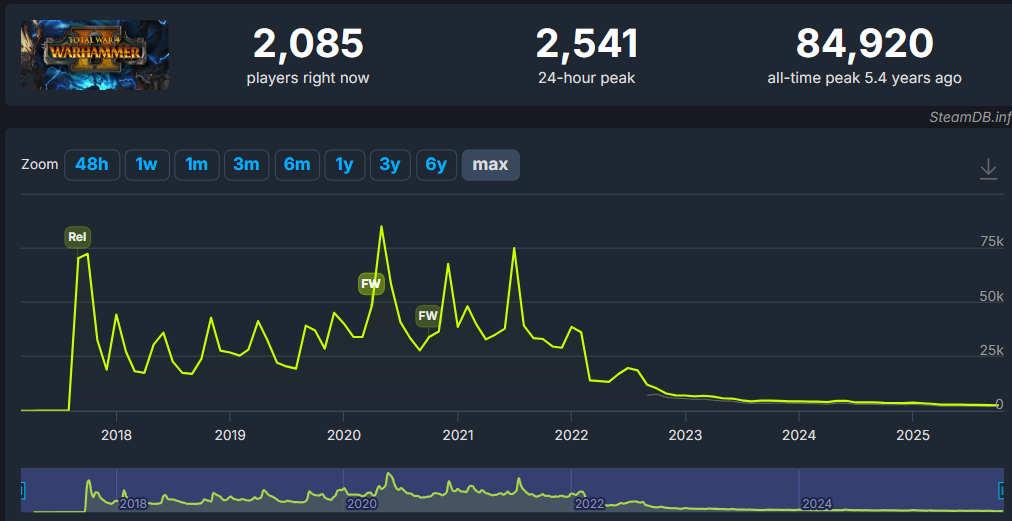The image size is (1012, 521).
Task: Click the 2018 label in the navigator strip
Action: pos(133,504)
